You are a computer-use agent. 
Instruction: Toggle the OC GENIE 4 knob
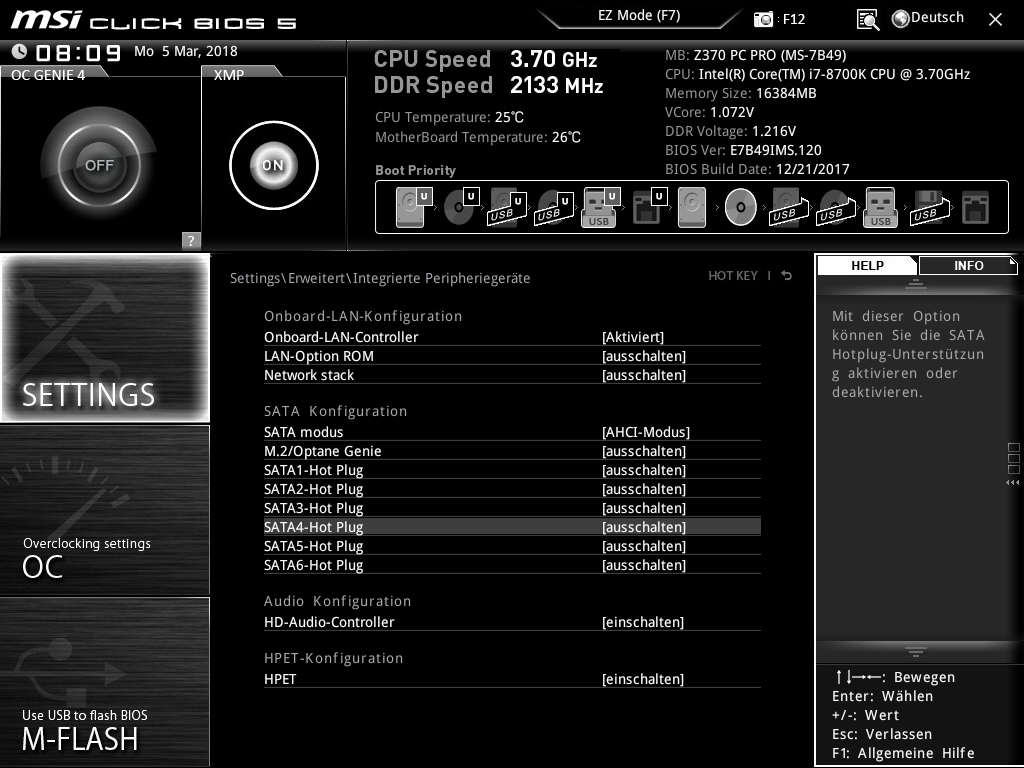point(99,165)
